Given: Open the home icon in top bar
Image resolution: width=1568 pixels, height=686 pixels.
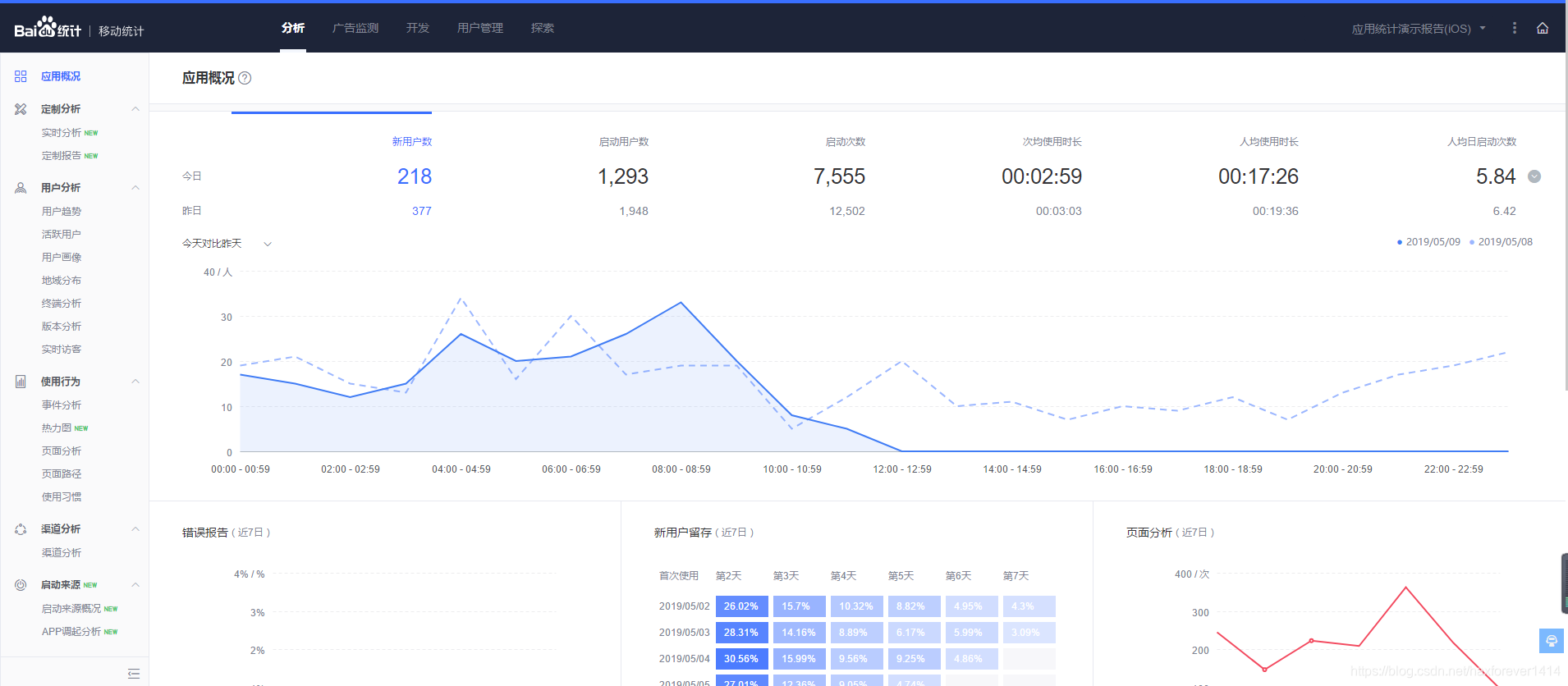Looking at the screenshot, I should point(1543,28).
